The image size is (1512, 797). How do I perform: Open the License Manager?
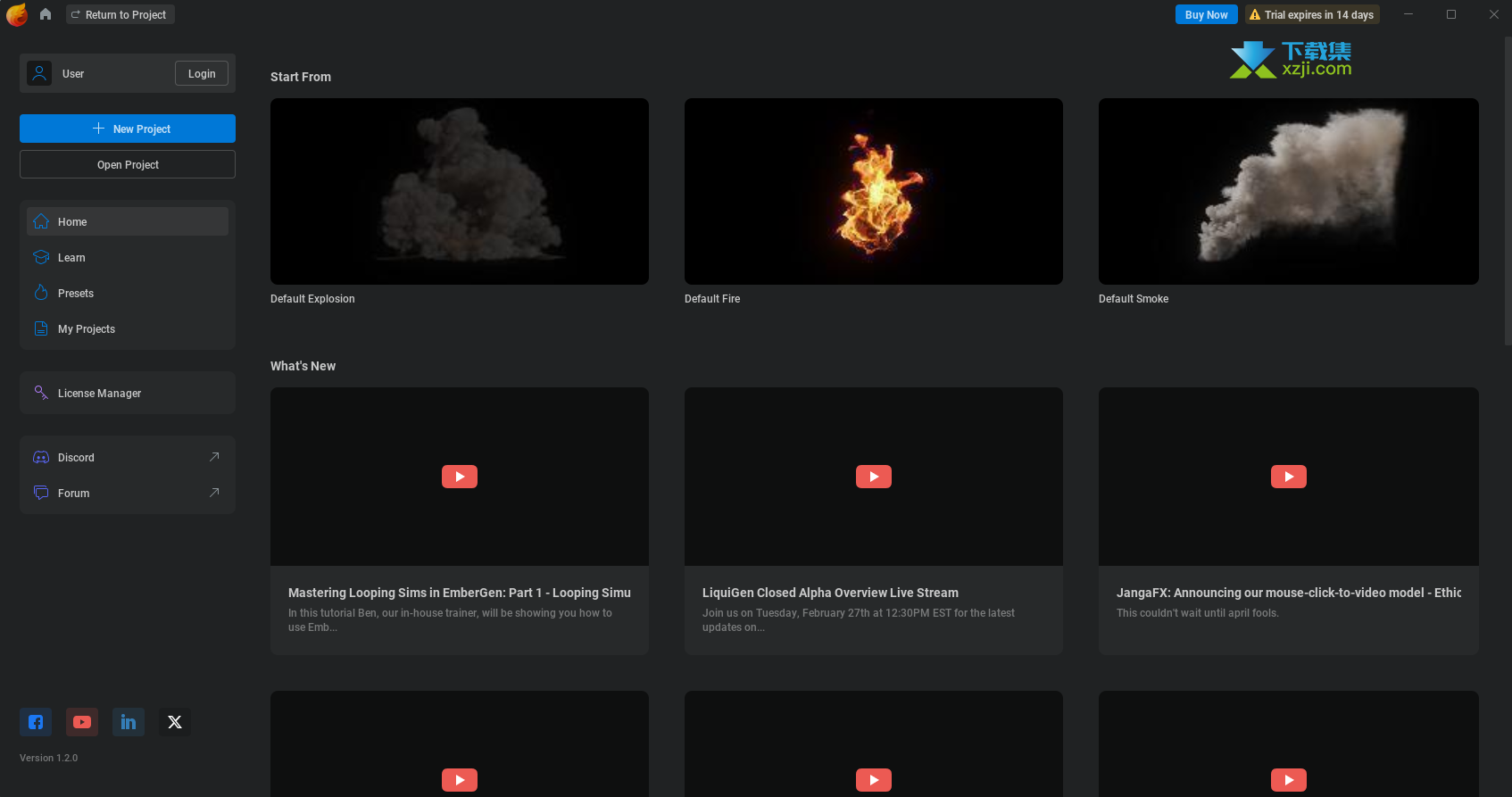[x=128, y=393]
